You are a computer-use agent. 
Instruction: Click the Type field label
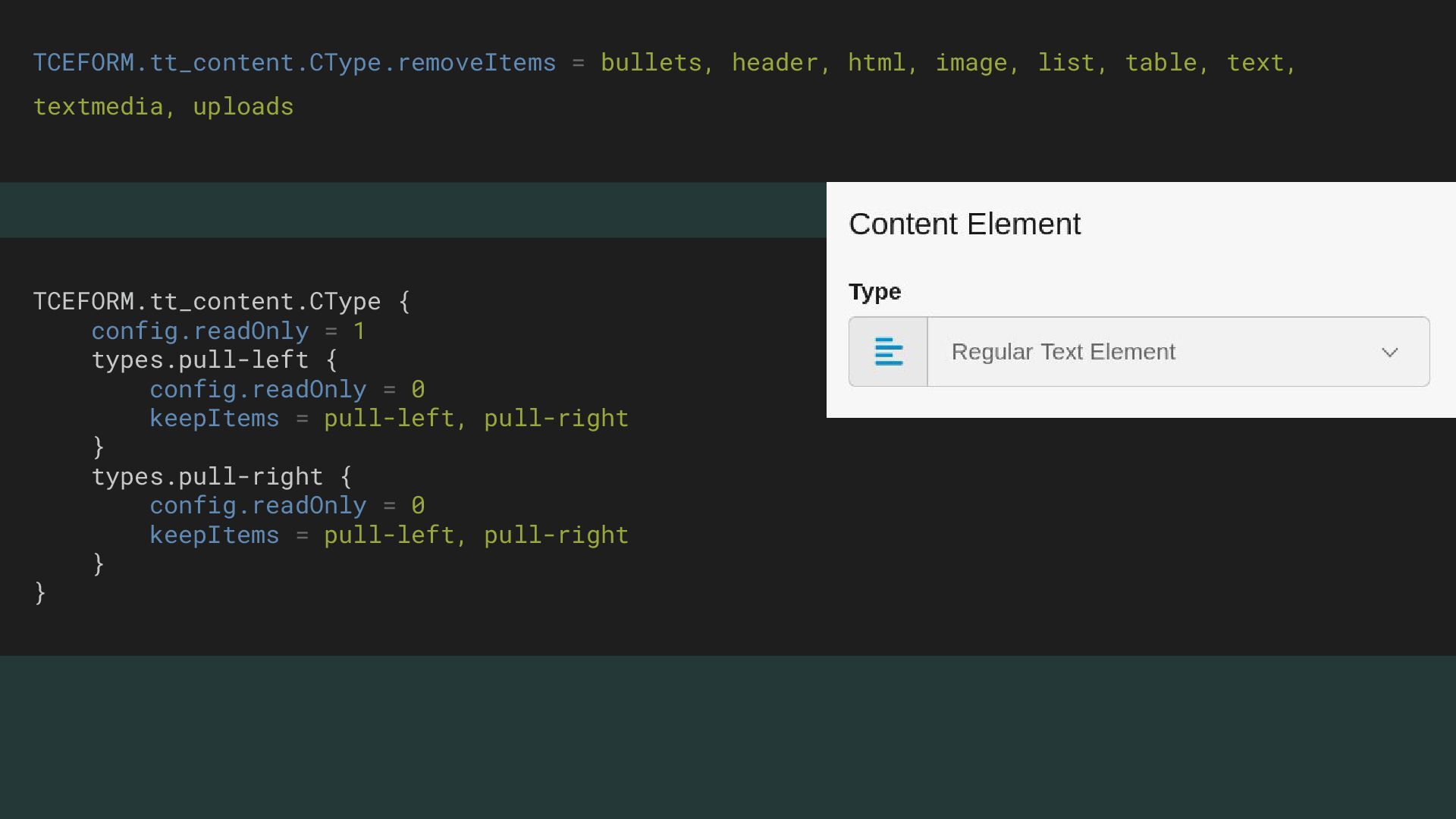[x=874, y=292]
